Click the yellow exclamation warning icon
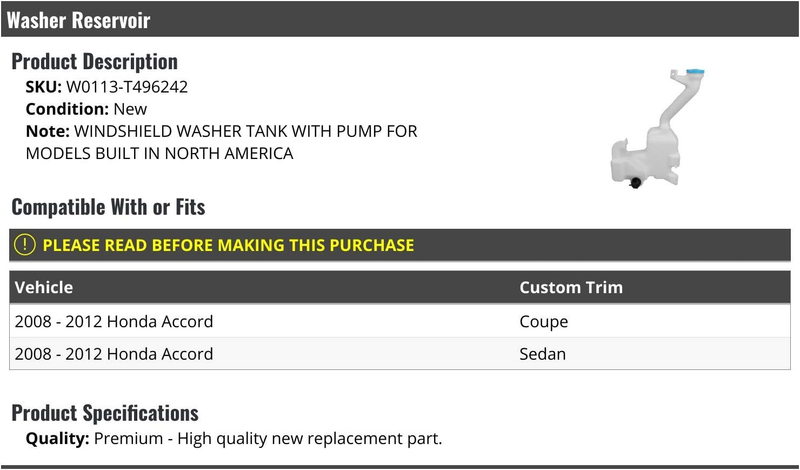Image resolution: width=800 pixels, height=470 pixels. click(24, 245)
